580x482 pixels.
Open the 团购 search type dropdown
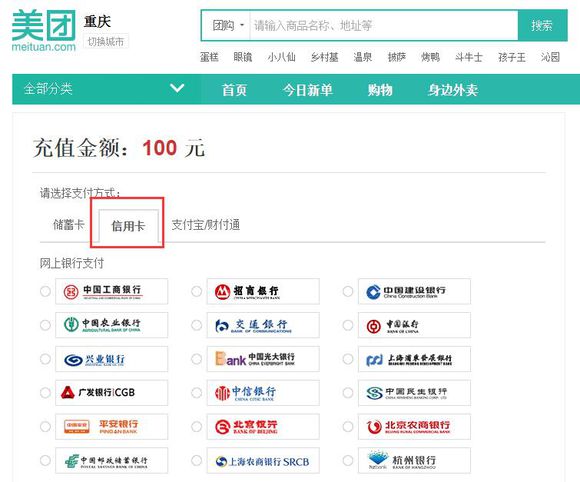point(227,25)
